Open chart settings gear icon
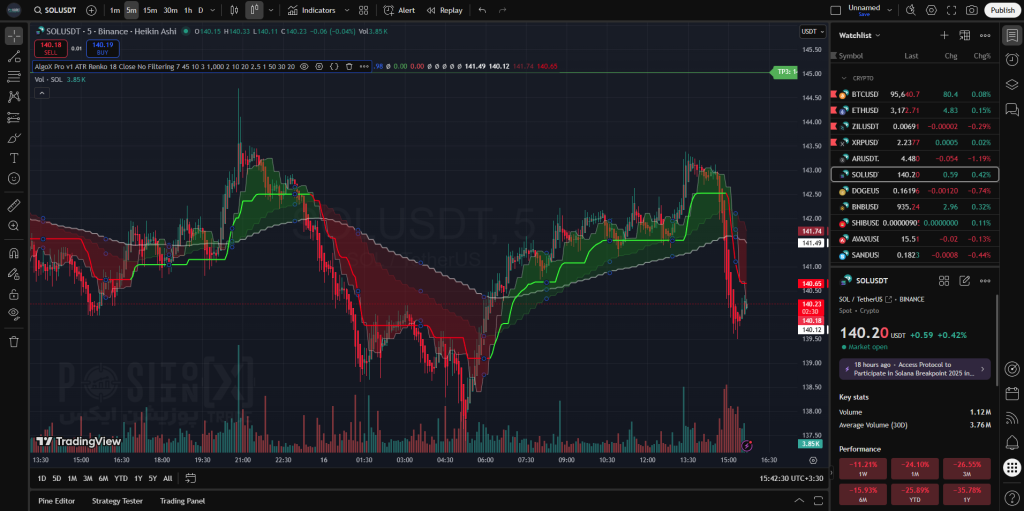Image resolution: width=1024 pixels, height=511 pixels. tap(931, 10)
